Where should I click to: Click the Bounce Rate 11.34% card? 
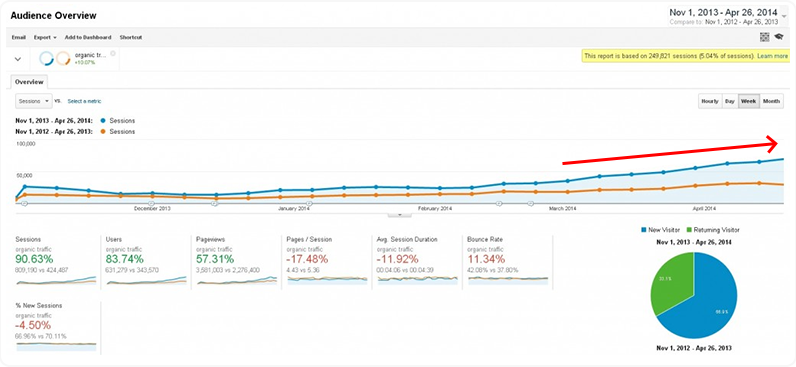[508, 262]
